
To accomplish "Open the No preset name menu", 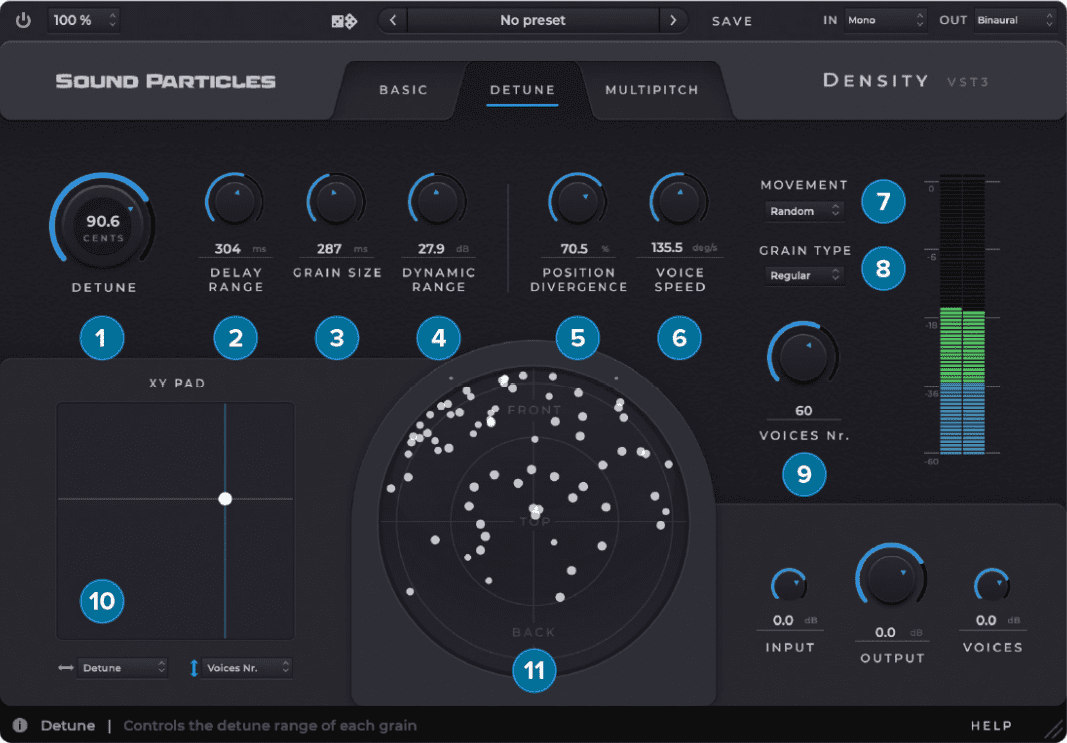I will [x=533, y=20].
